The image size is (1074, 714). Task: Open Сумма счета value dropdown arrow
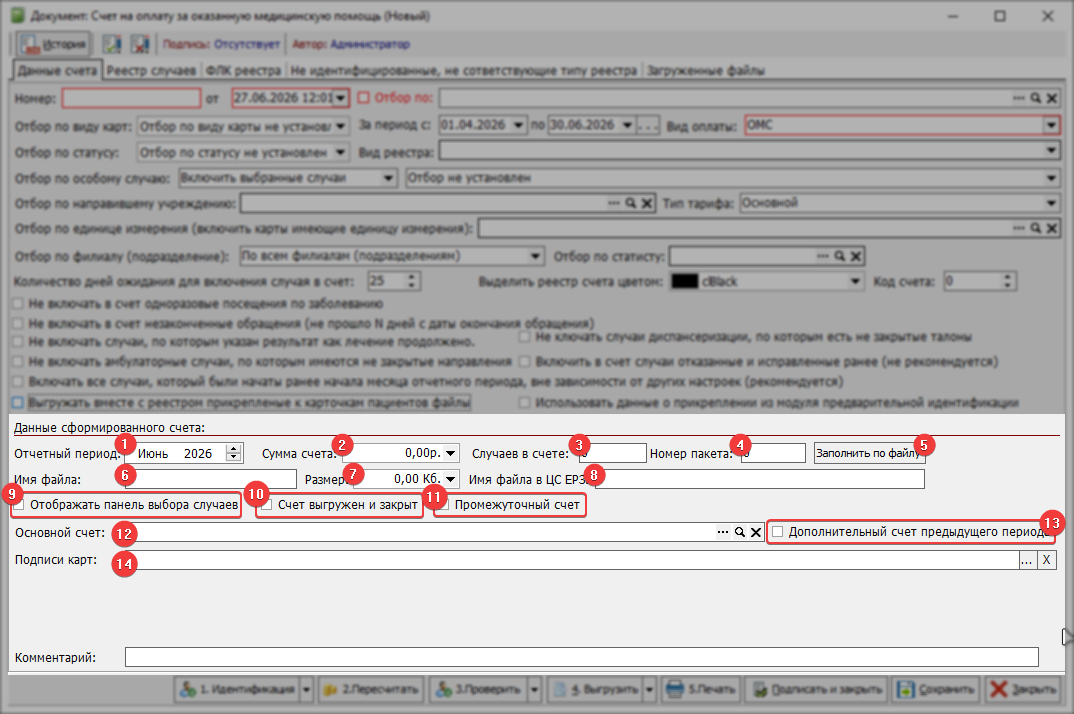[451, 453]
